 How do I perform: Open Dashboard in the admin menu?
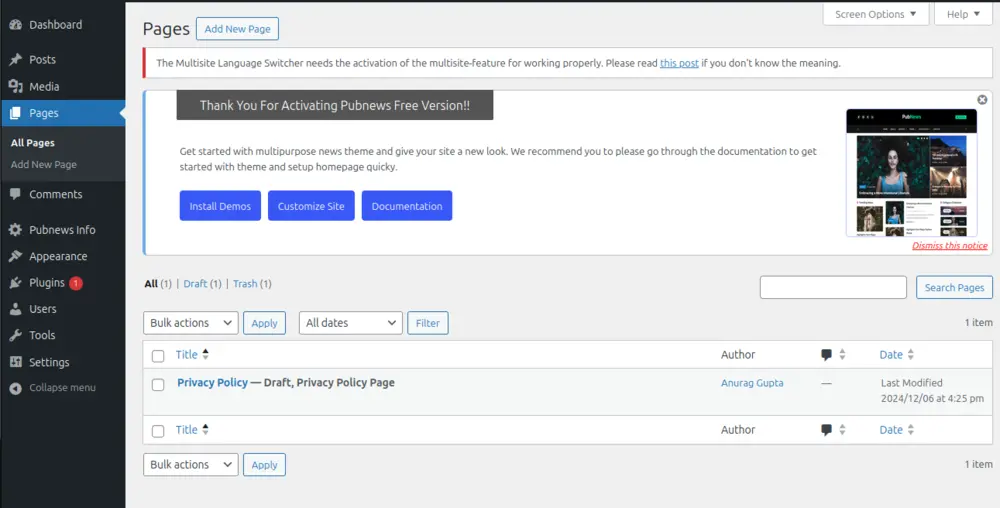[55, 25]
